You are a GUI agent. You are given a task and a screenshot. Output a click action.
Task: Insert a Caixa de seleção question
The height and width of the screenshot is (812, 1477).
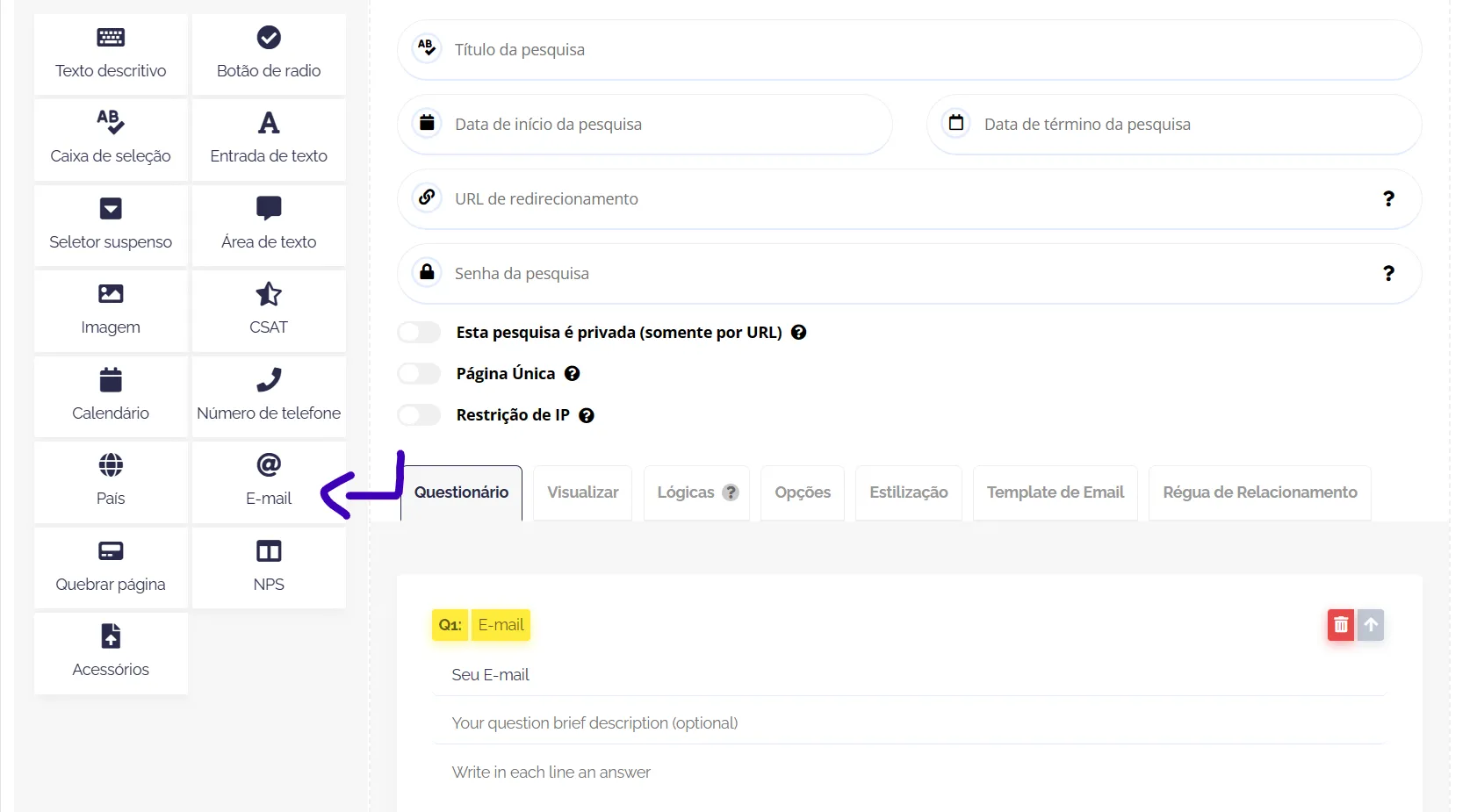(111, 140)
